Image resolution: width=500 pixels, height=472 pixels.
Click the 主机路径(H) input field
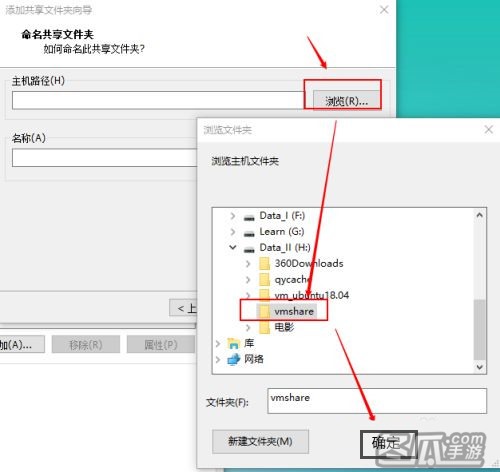[158, 100]
